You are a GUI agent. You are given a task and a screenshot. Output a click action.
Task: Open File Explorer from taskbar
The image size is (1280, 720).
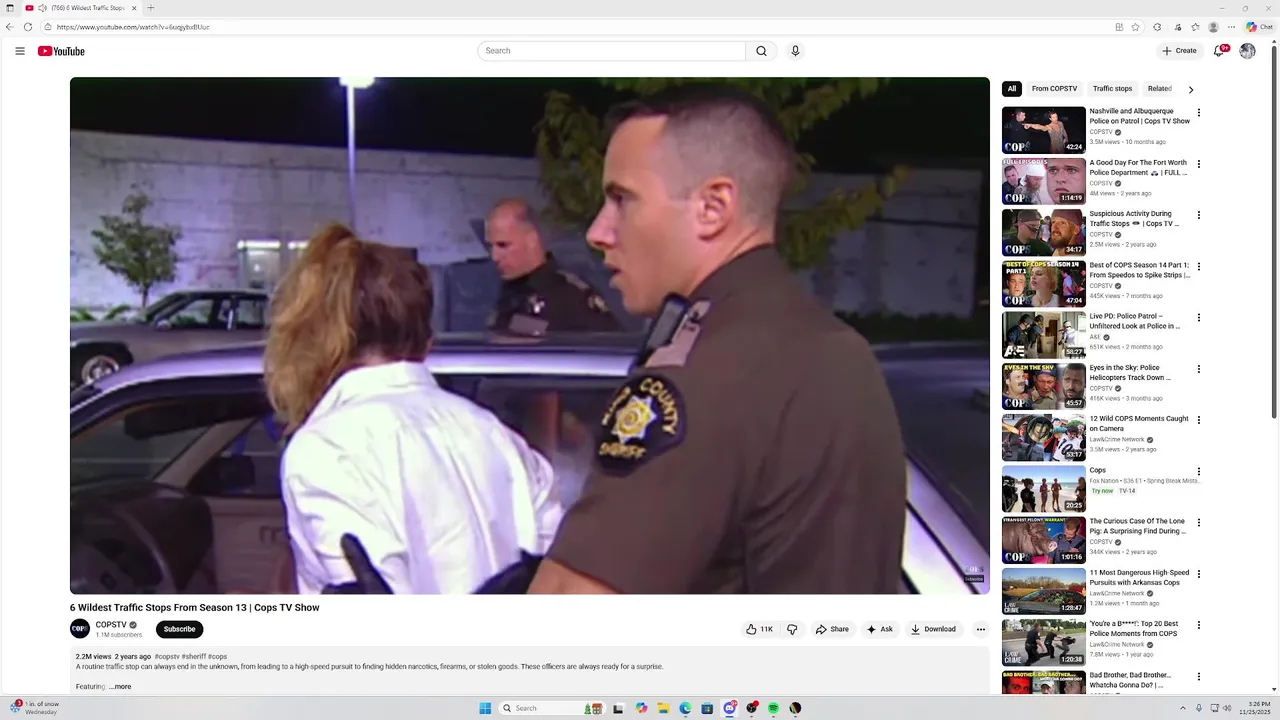(x=663, y=708)
